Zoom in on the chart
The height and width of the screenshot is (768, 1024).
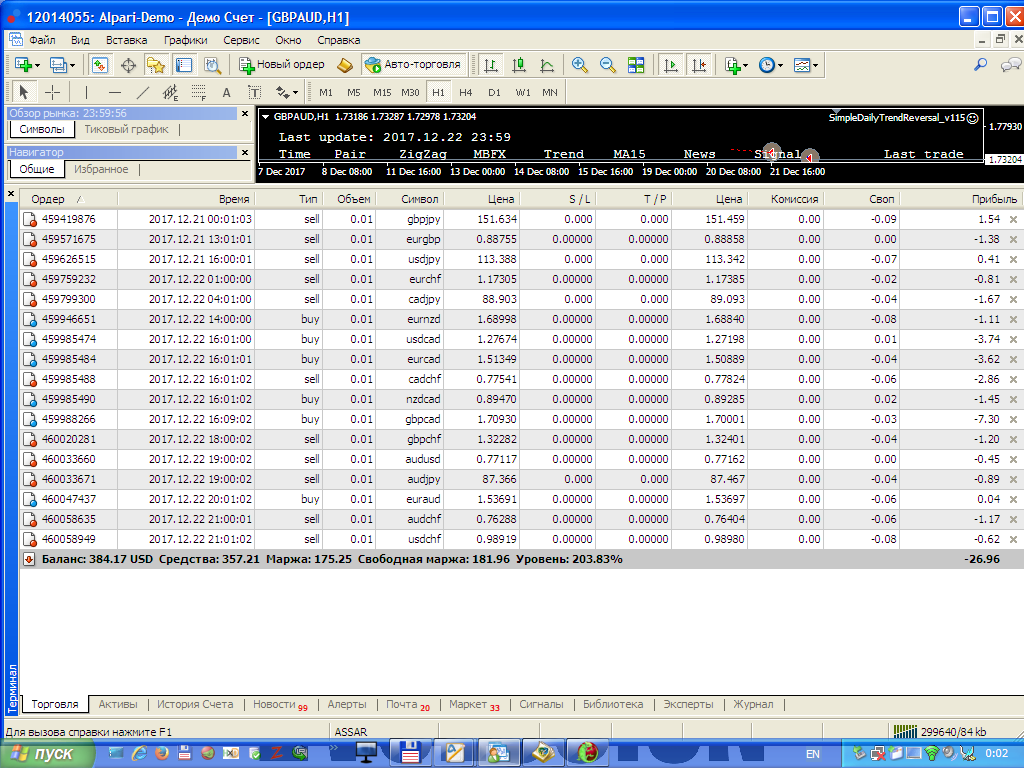tap(579, 65)
